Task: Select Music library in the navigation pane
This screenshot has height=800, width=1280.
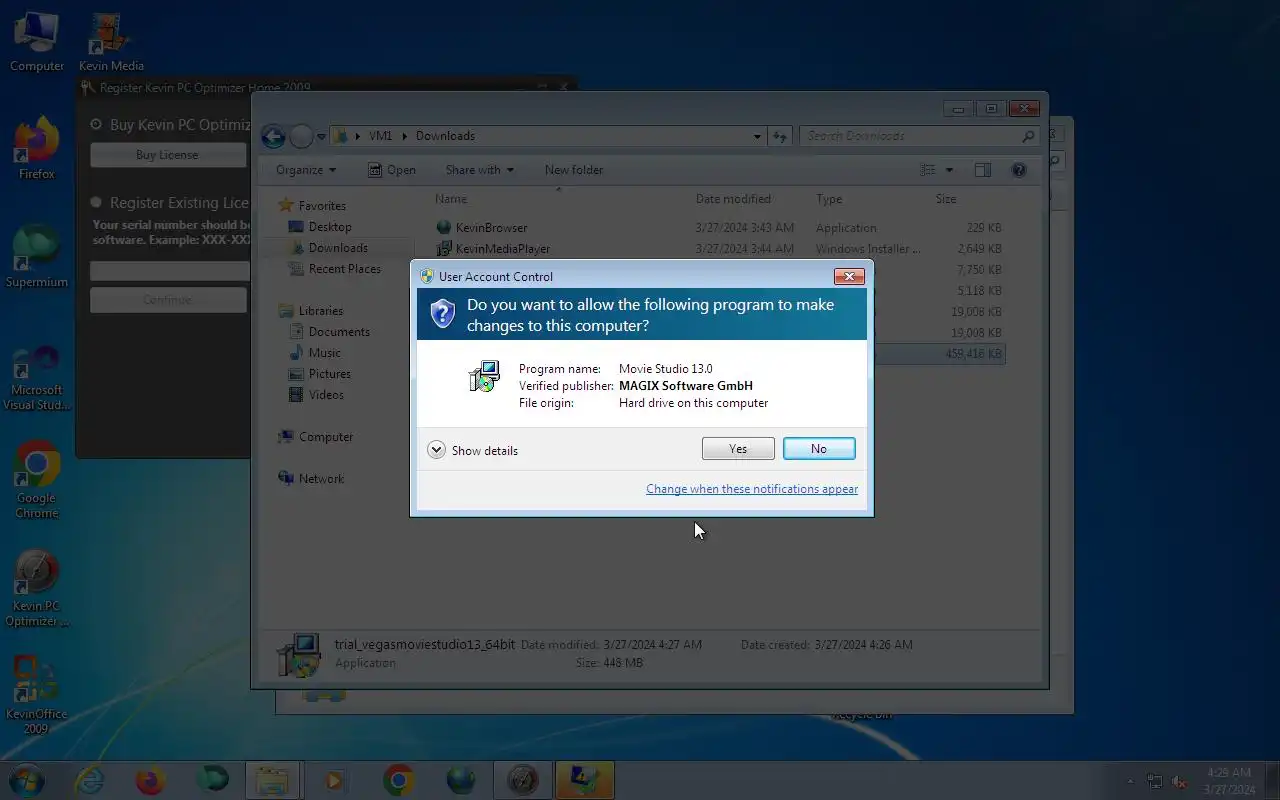Action: (x=324, y=353)
